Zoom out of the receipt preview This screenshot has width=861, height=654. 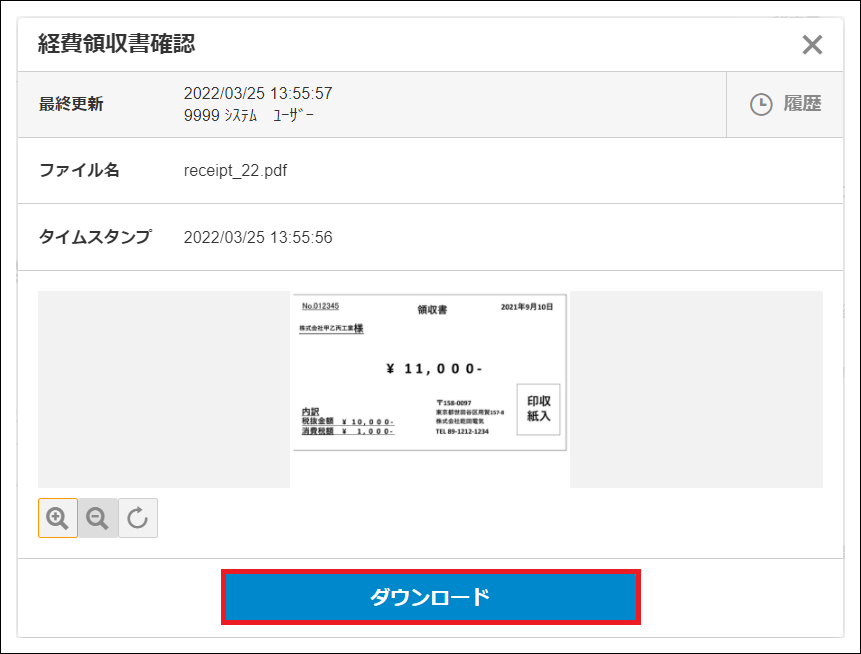point(98,518)
